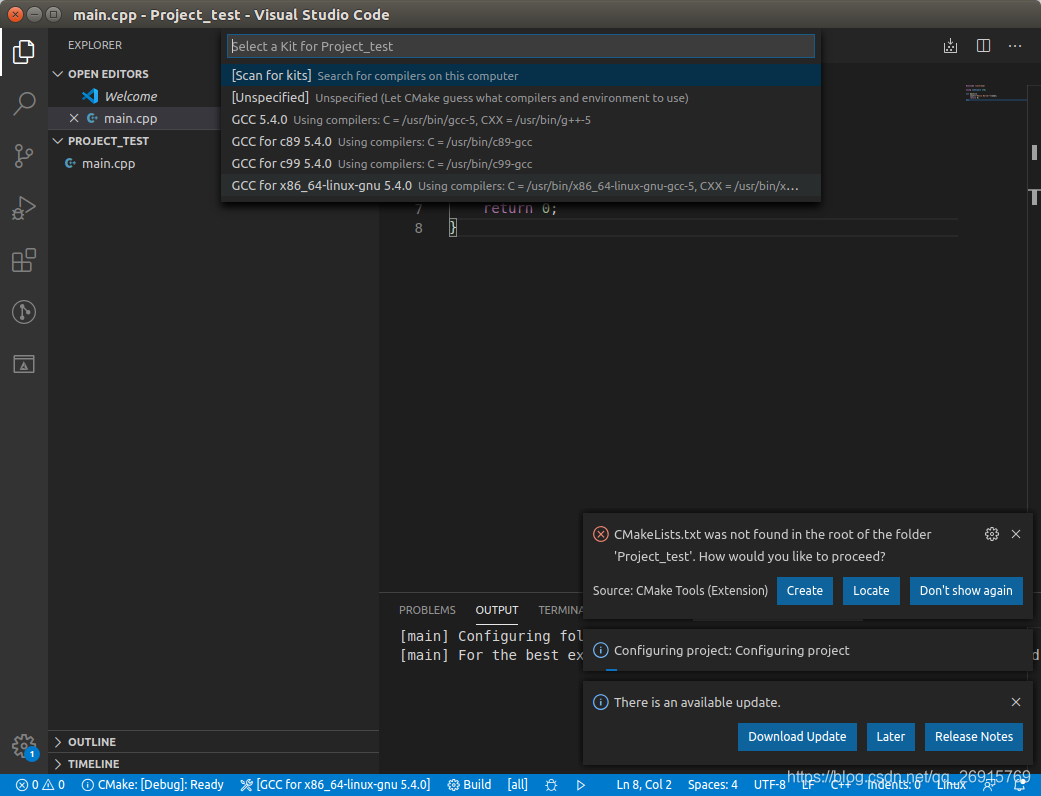Select GCC for x86_64-linux-gnu 5.4.0 kit in list
The width and height of the screenshot is (1041, 796).
520,185
